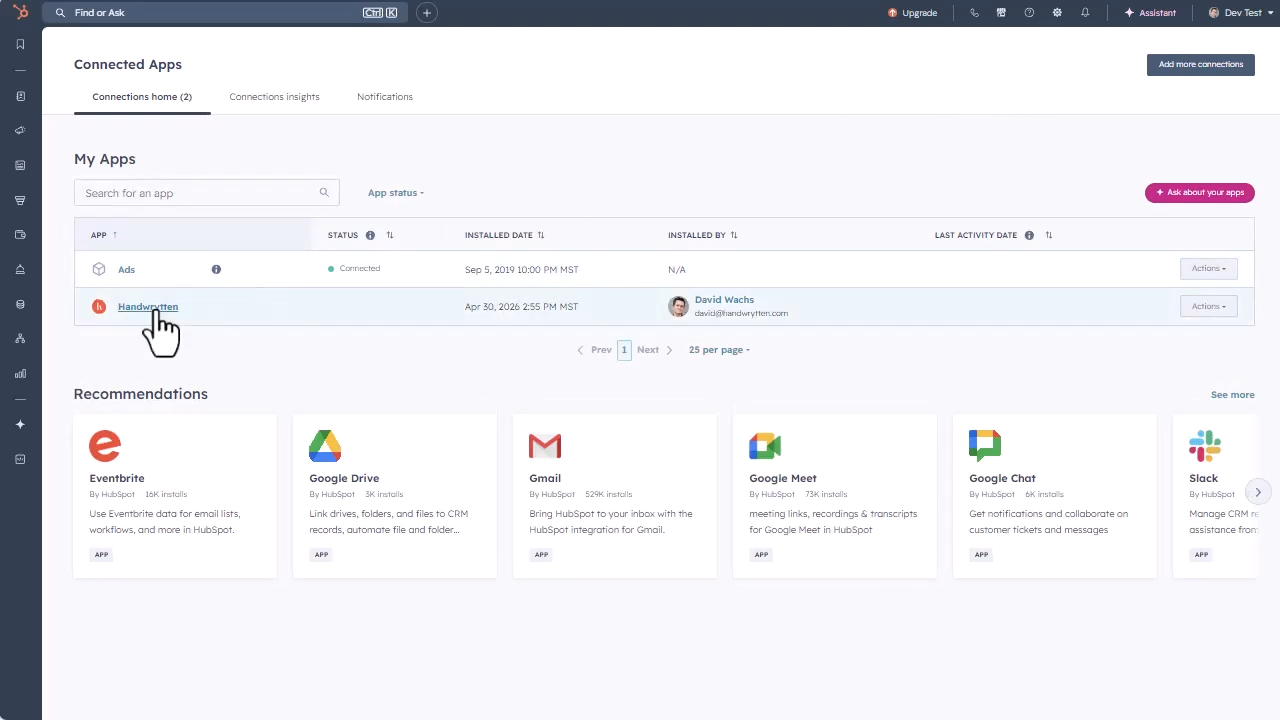Viewport: 1280px width, 720px height.
Task: Click the plus icon beside the search bar
Action: tap(427, 13)
